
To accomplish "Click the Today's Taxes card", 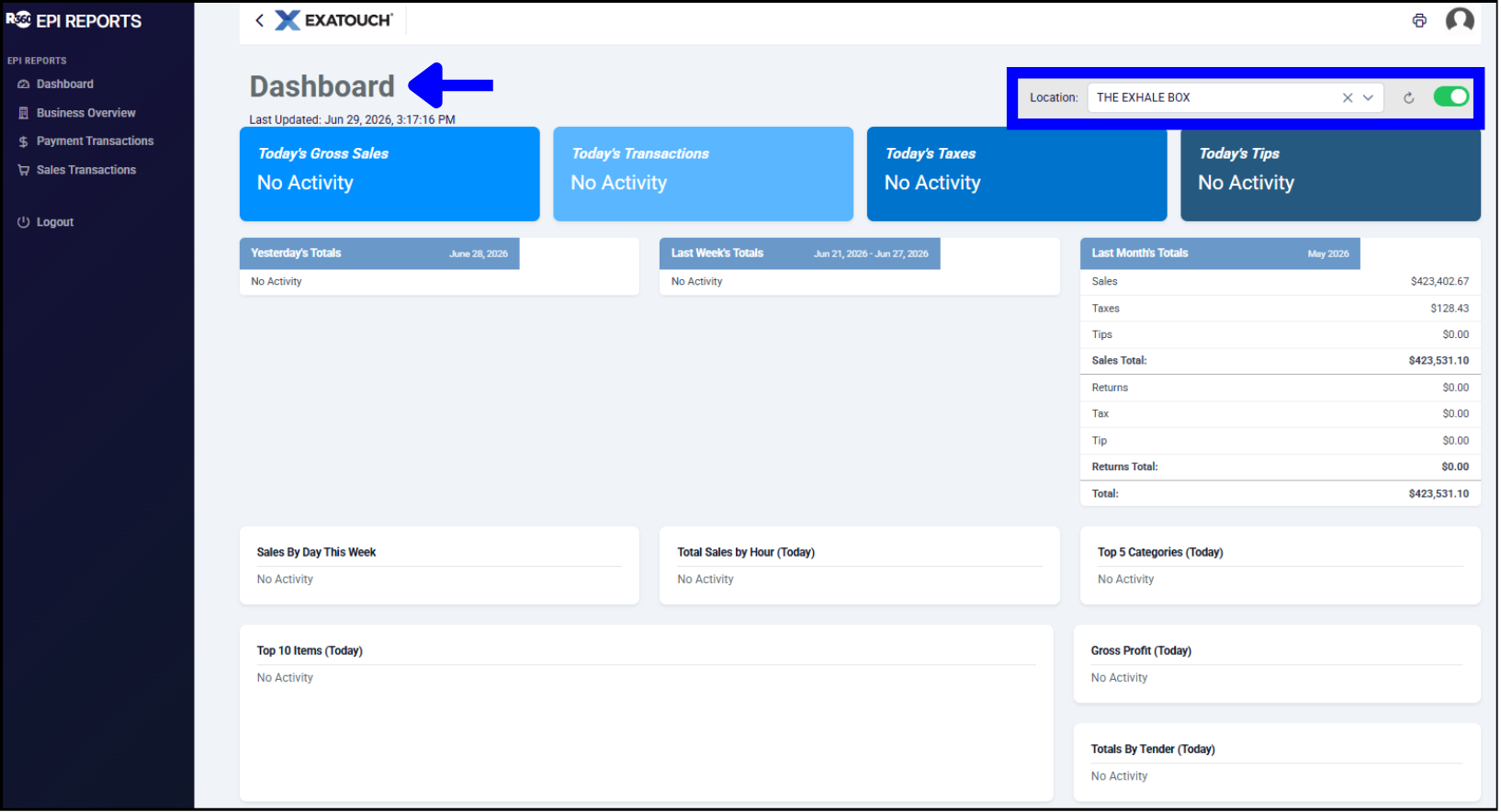I will coord(1017,175).
